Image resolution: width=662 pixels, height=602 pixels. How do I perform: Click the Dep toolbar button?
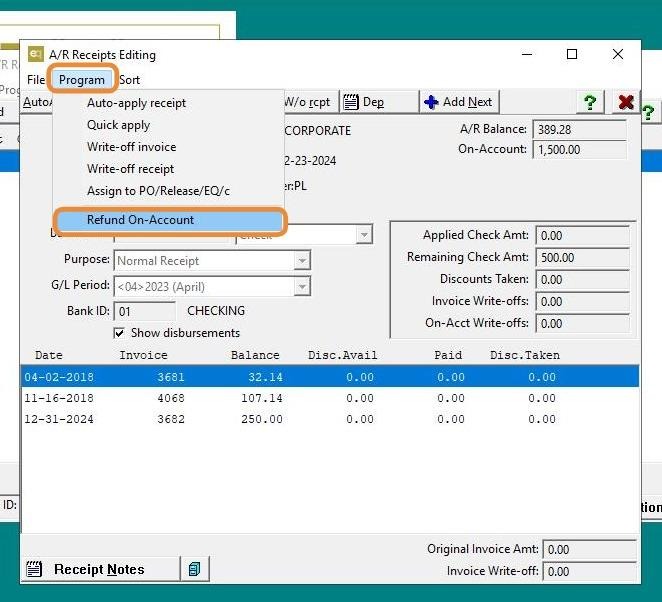coord(379,102)
